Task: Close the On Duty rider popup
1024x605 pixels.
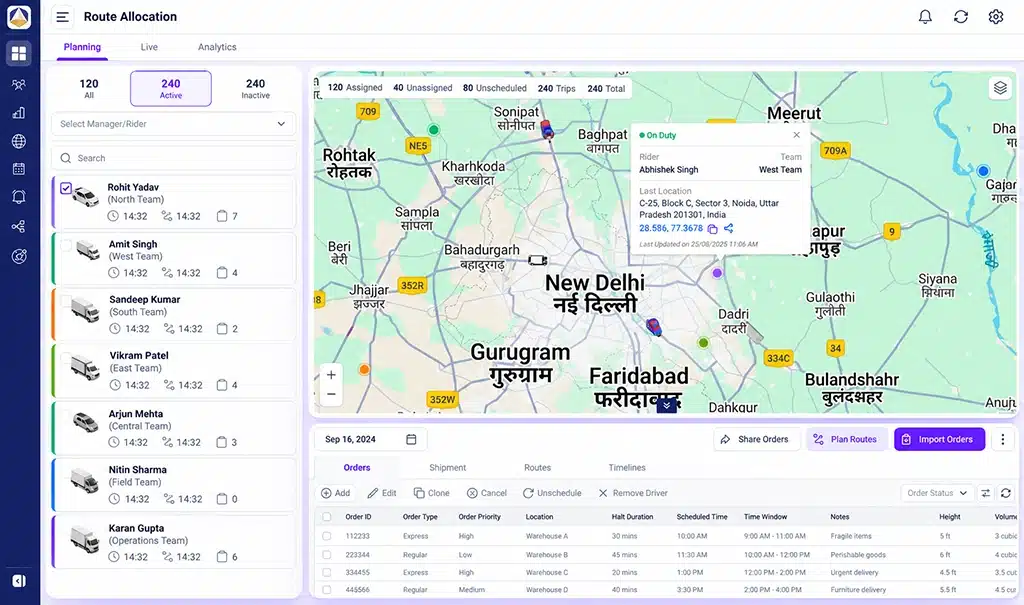Action: point(797,135)
